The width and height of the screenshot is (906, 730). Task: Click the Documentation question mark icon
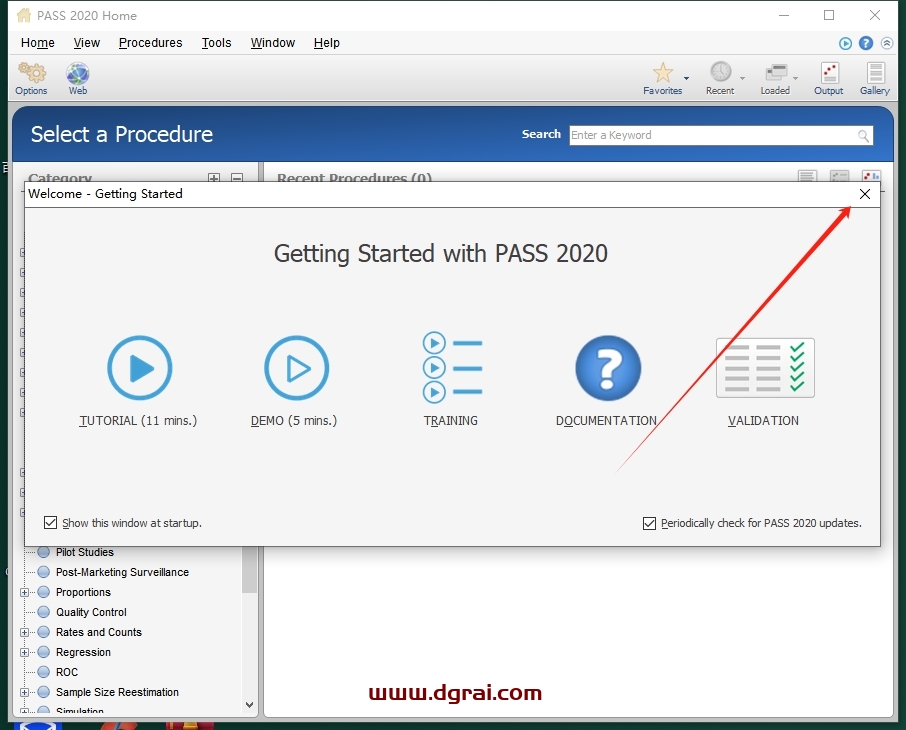coord(608,368)
